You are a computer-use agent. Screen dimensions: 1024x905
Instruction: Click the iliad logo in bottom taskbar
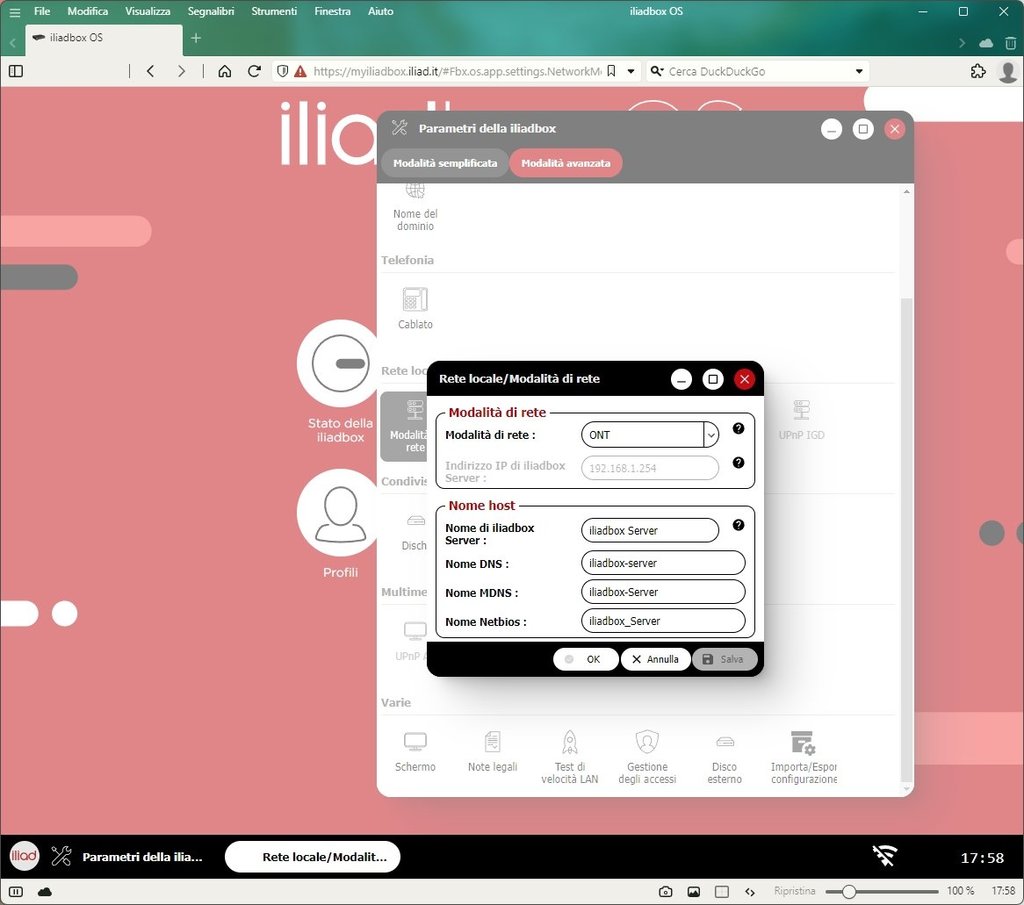pyautogui.click(x=24, y=856)
